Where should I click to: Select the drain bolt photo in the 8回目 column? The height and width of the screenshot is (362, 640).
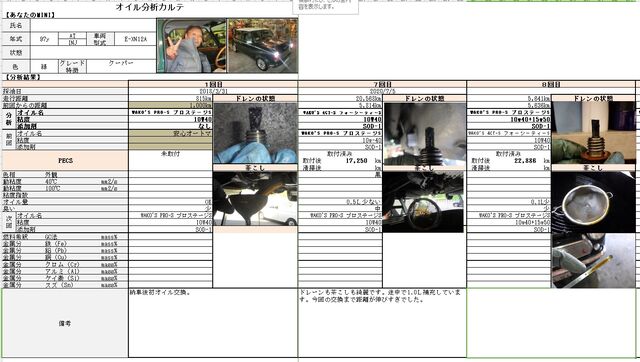(x=594, y=133)
